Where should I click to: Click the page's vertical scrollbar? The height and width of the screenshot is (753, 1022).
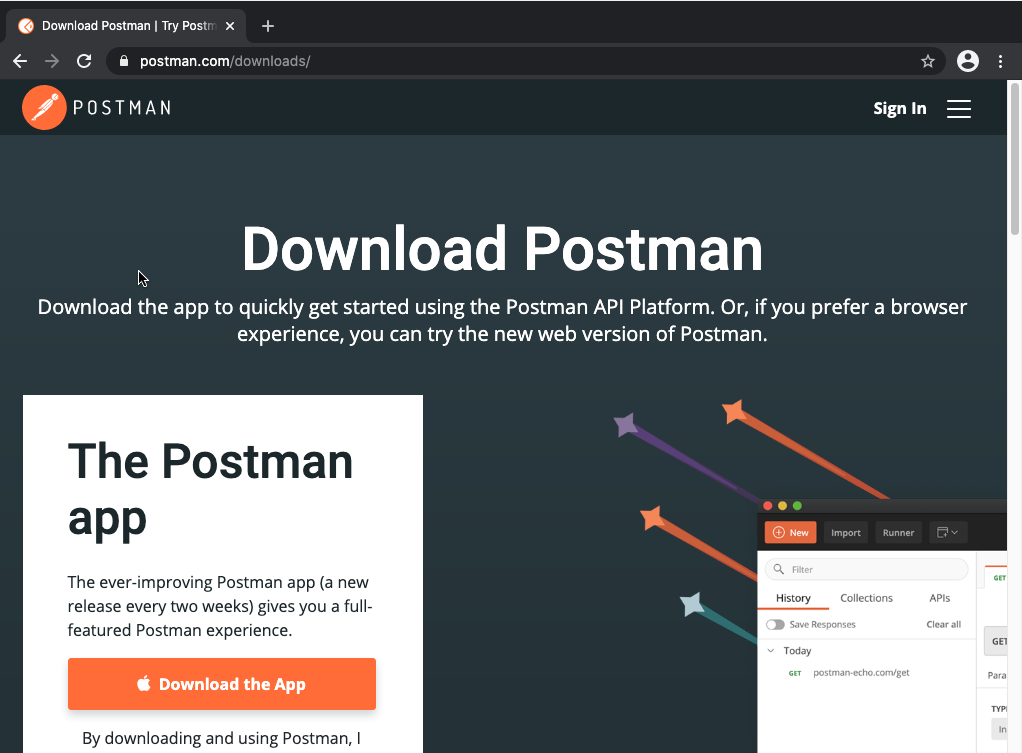[1014, 158]
